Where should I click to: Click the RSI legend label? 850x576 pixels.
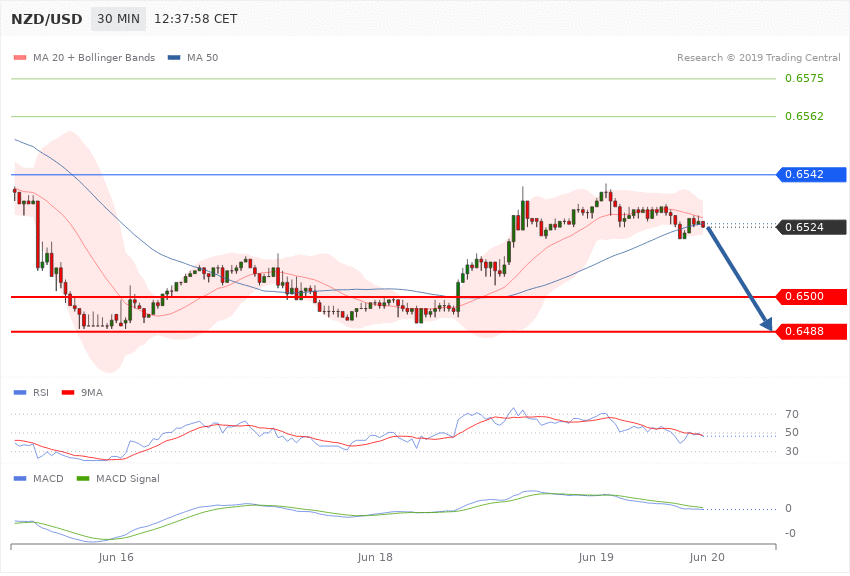tap(41, 392)
